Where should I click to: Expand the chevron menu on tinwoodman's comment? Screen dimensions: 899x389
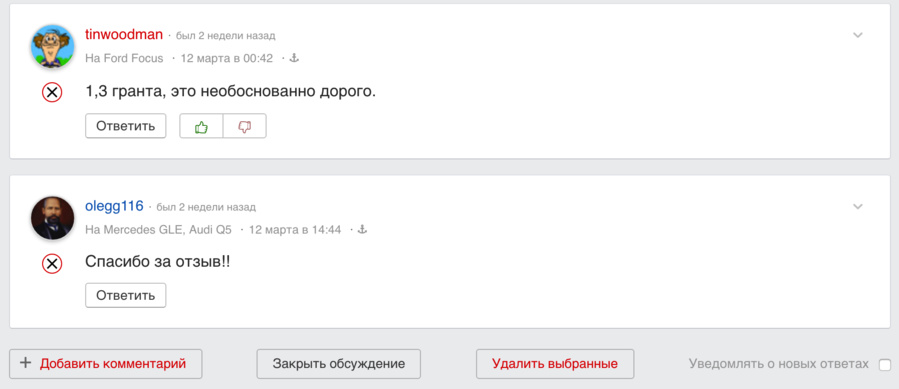[x=858, y=35]
